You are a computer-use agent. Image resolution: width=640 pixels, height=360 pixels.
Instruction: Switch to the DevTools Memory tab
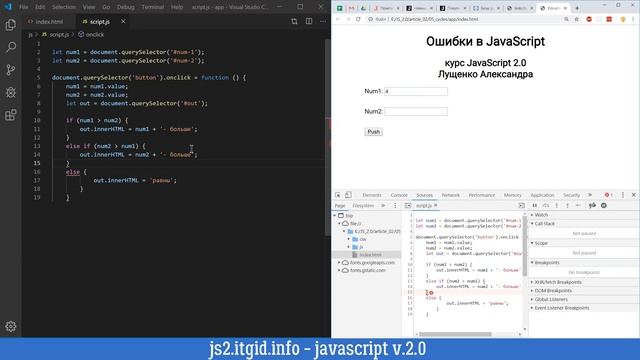tap(512, 195)
